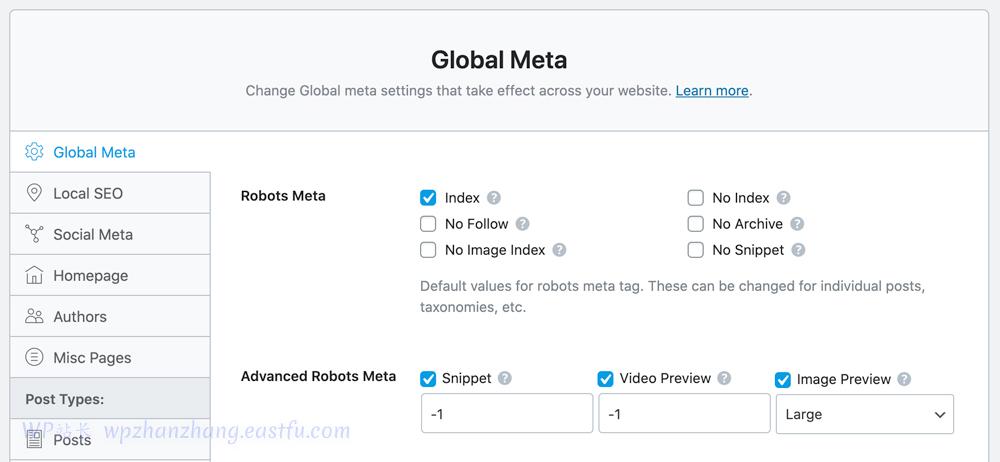Open the help icon next to Snippet
The height and width of the screenshot is (462, 1000).
coord(504,378)
